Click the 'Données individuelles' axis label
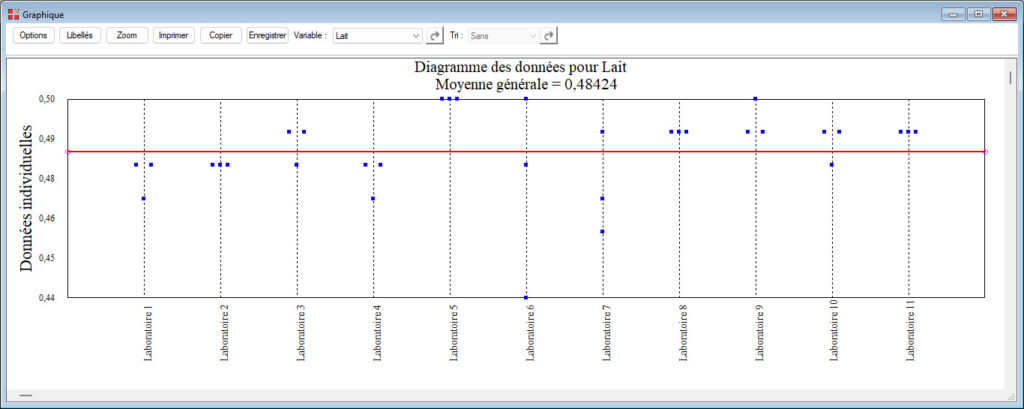 point(26,198)
